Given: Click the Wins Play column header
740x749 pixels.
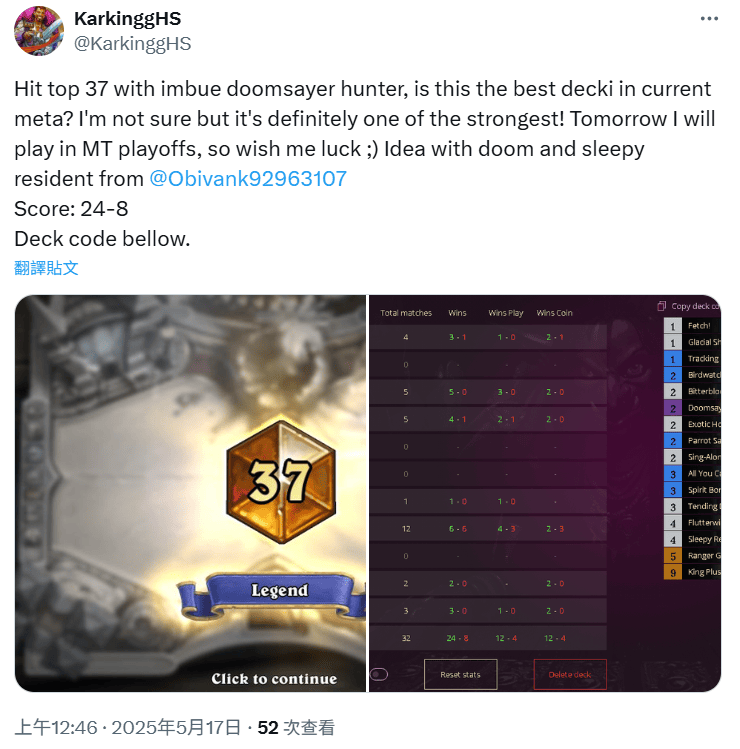Looking at the screenshot, I should [x=505, y=313].
